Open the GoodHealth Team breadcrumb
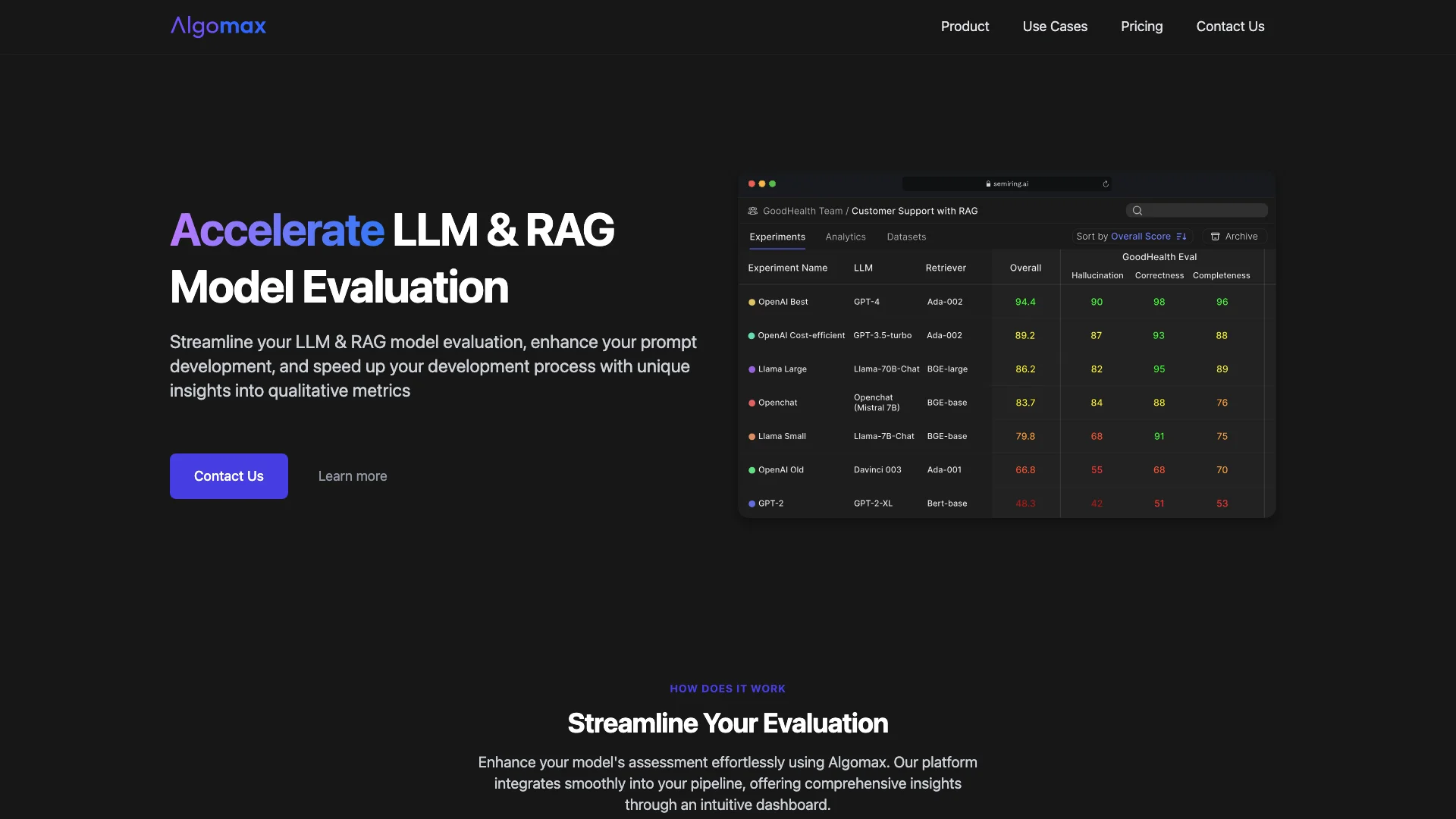Viewport: 1456px width, 819px height. pyautogui.click(x=802, y=211)
